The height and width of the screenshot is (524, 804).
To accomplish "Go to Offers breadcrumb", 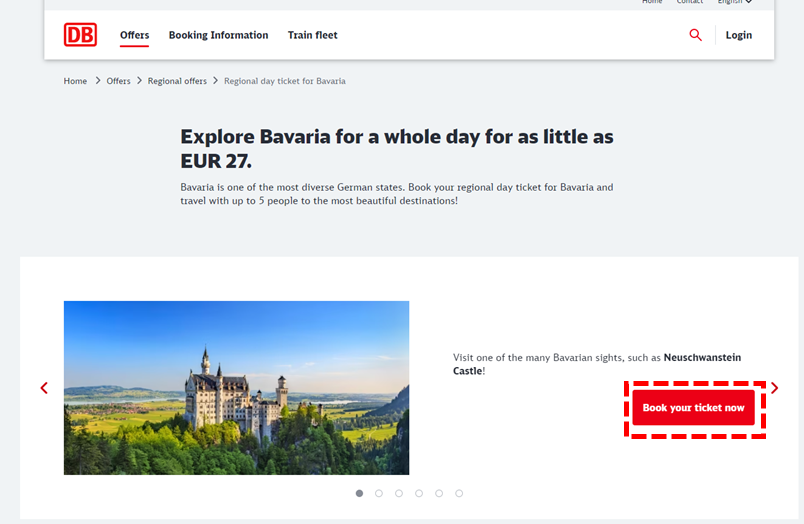I will [x=118, y=81].
